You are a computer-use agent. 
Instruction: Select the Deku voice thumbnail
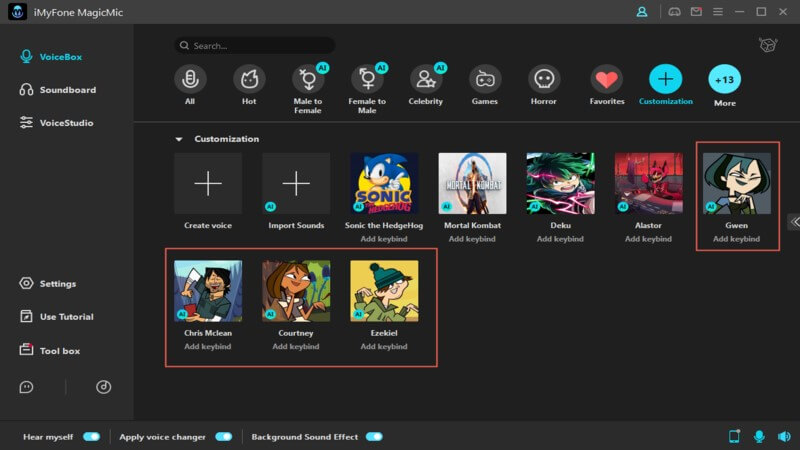pyautogui.click(x=561, y=183)
